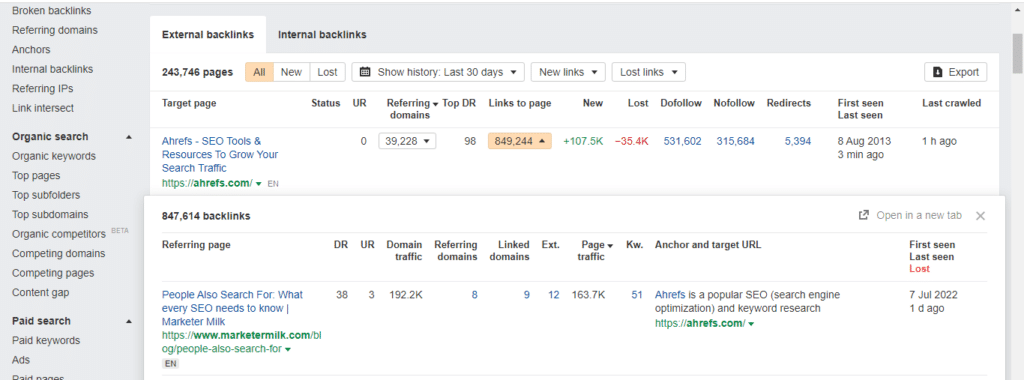This screenshot has width=1024, height=380.
Task: Switch to External backlinks tab
Action: (208, 35)
